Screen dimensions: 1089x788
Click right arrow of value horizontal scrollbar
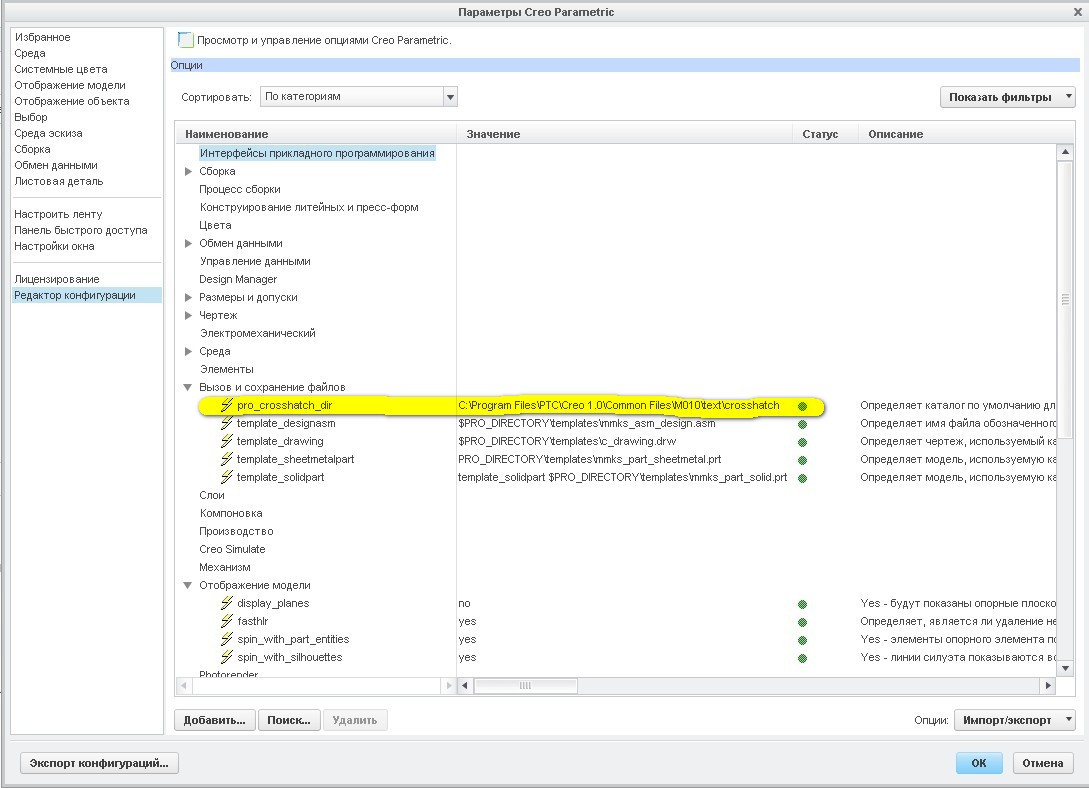(1048, 685)
